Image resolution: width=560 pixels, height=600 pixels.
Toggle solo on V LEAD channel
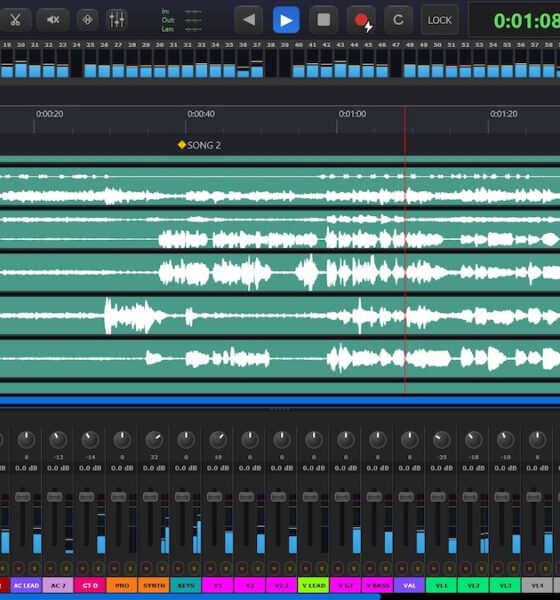click(x=322, y=568)
